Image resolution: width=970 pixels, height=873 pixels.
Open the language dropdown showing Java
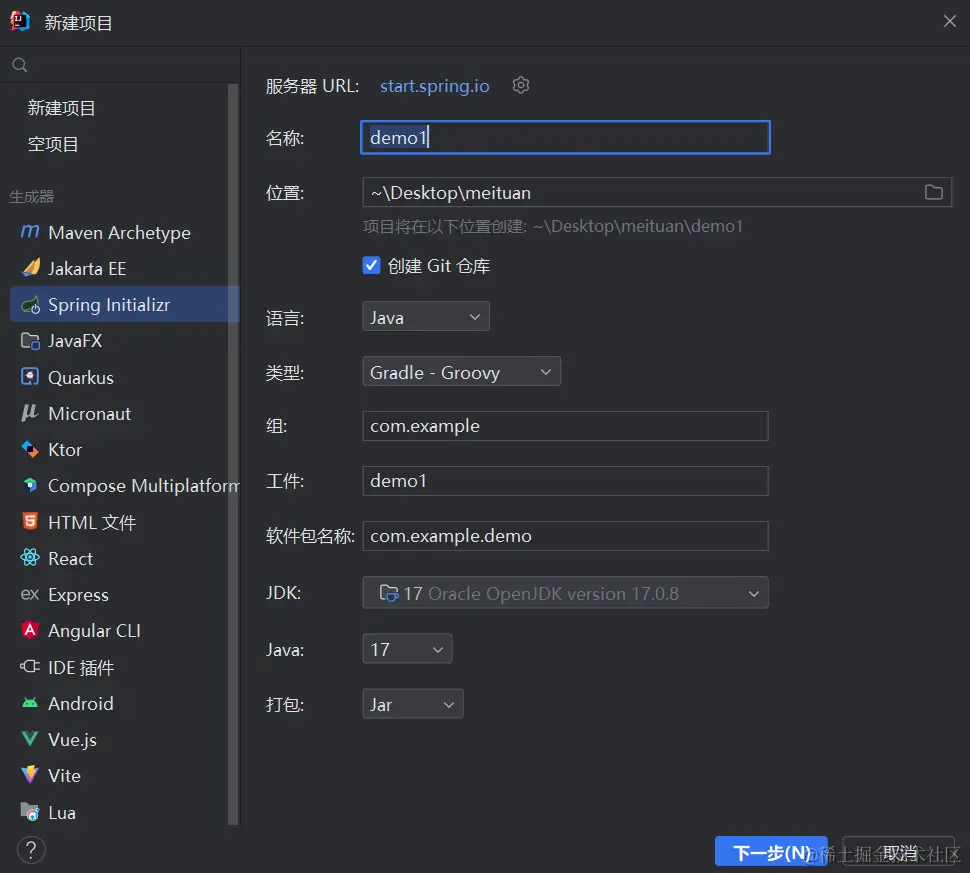pyautogui.click(x=426, y=317)
